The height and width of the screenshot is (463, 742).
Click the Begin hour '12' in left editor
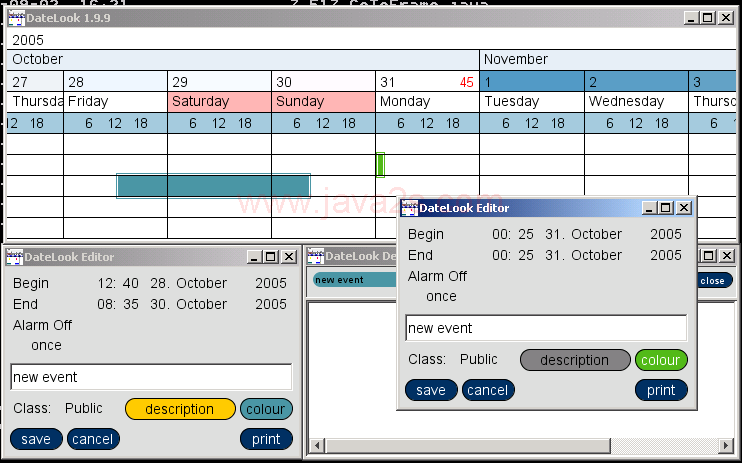(106, 283)
